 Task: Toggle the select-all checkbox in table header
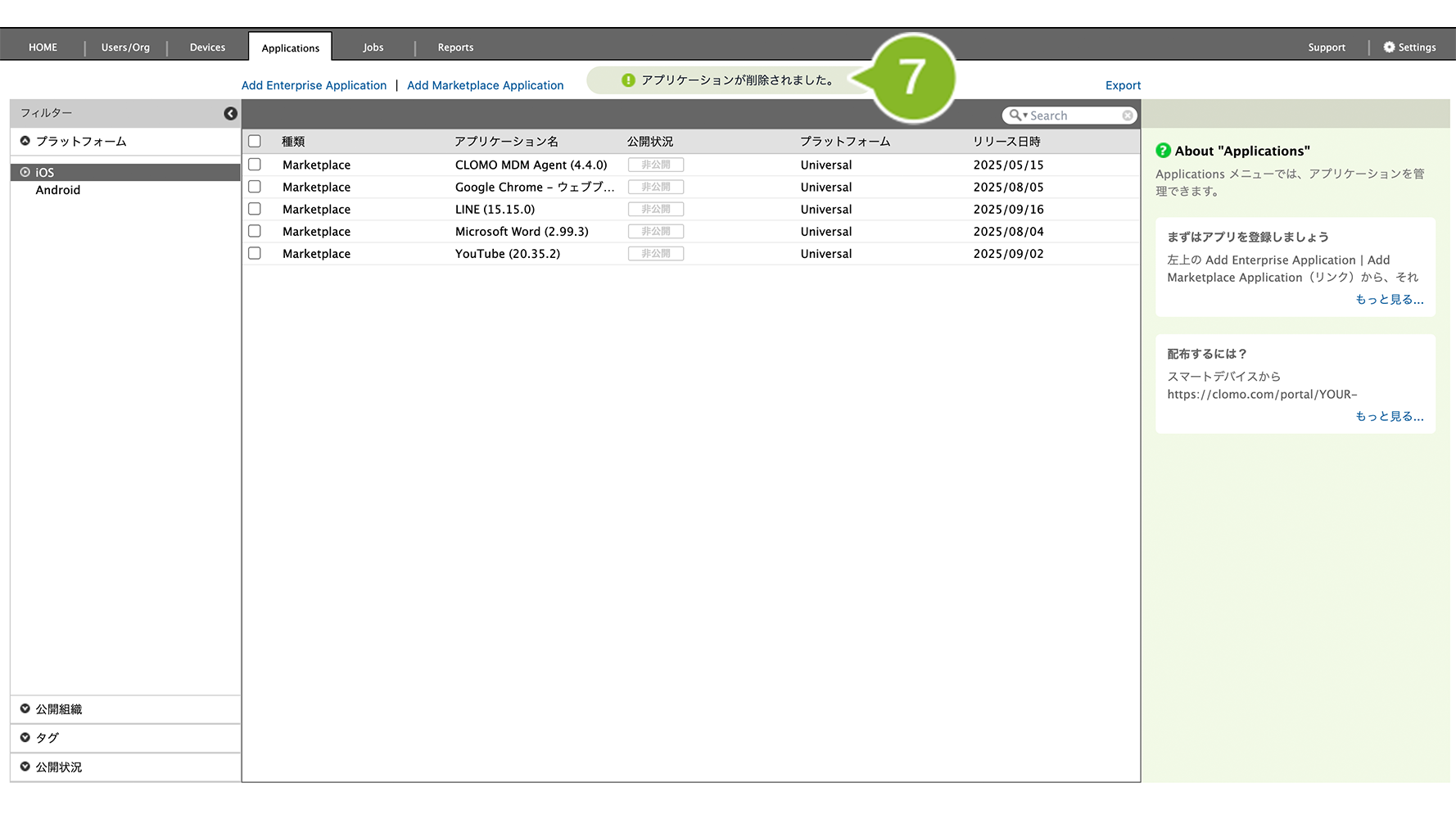[255, 142]
